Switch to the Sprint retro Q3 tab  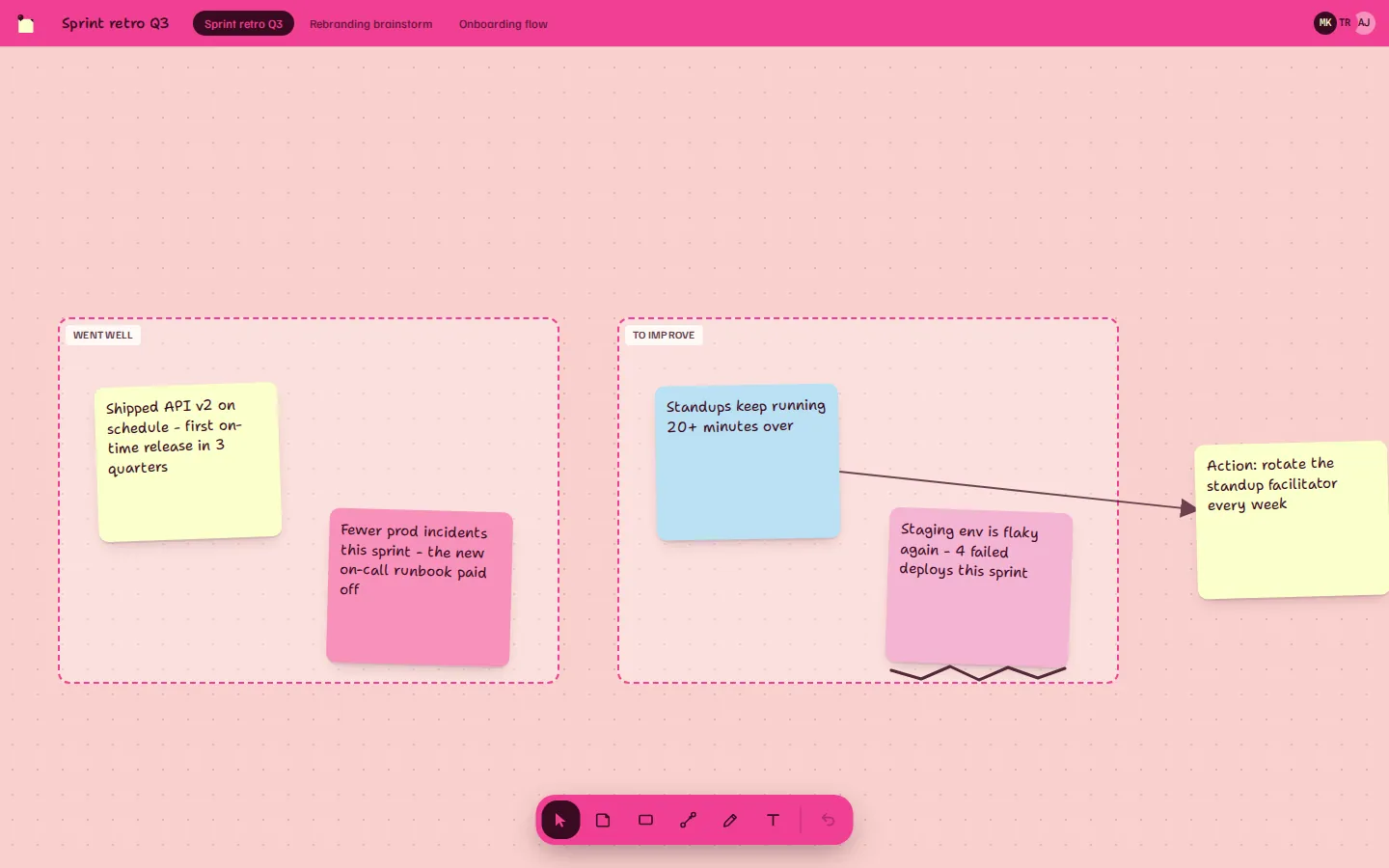tap(243, 24)
